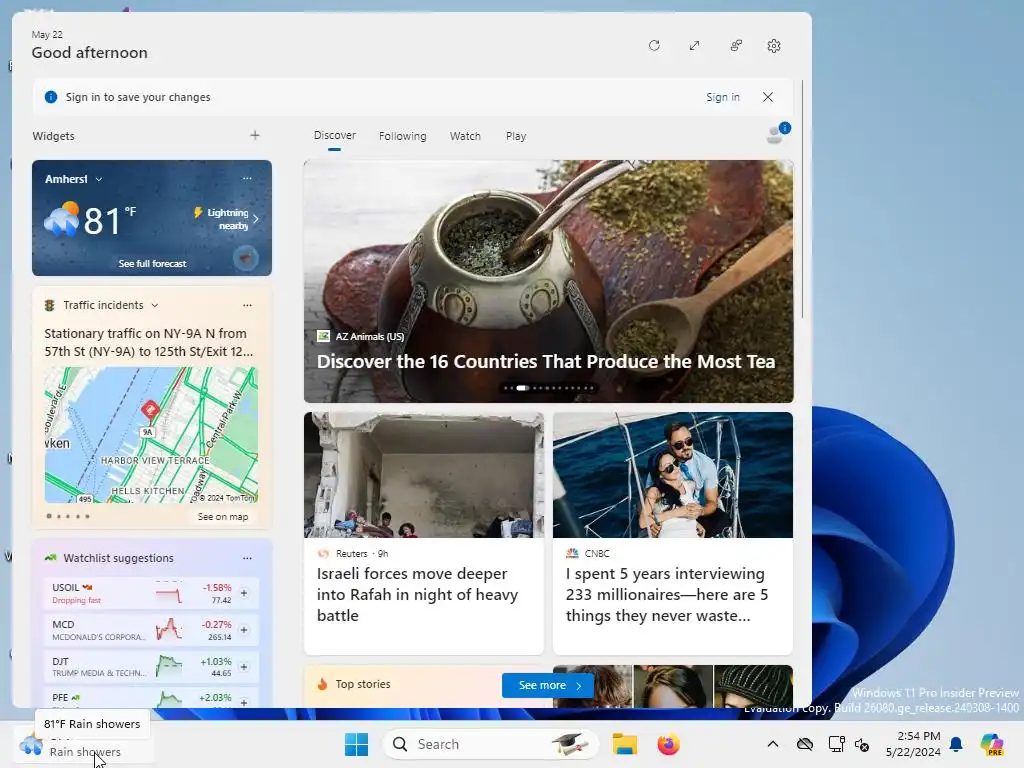Show hidden system tray icons

coord(773,744)
